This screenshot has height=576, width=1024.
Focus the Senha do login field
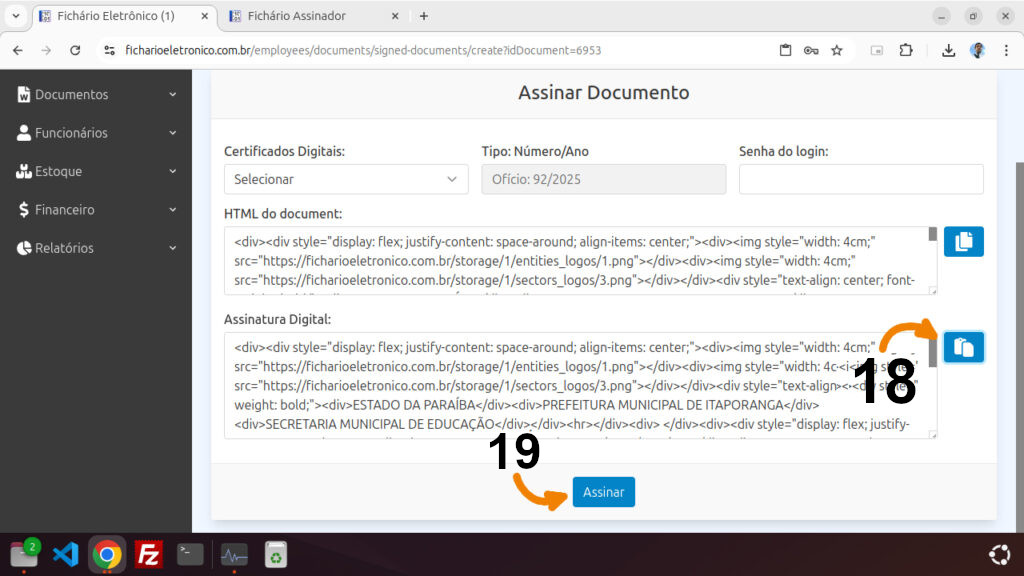(x=861, y=179)
